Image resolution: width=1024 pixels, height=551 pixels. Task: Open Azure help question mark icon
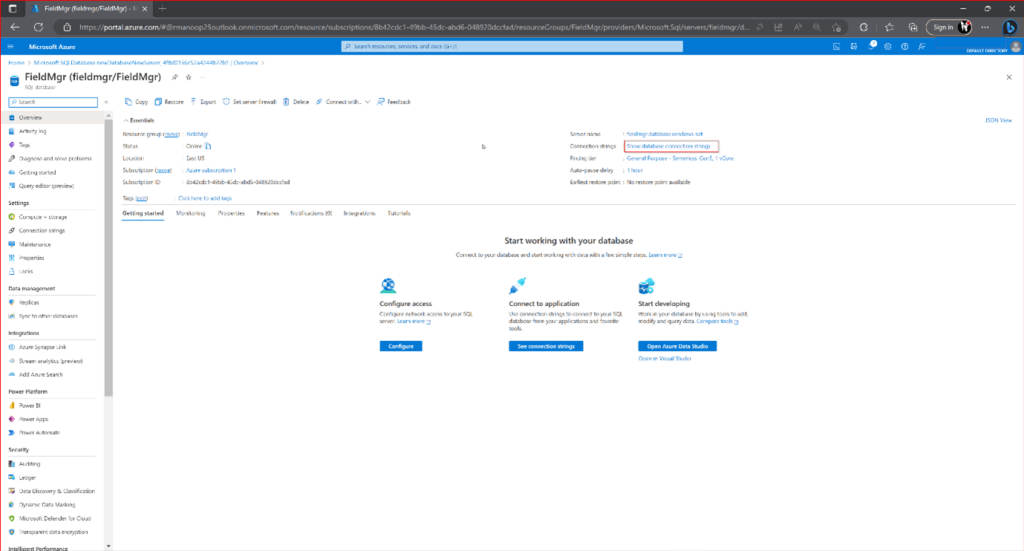click(x=904, y=47)
